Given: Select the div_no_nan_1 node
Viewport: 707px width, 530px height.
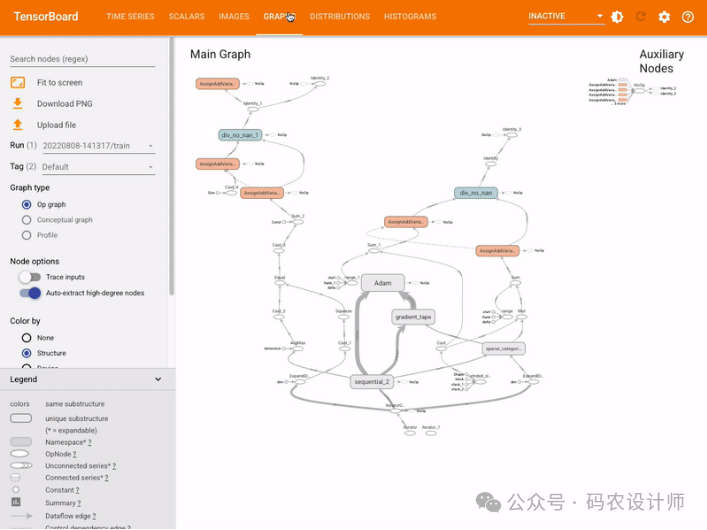Looking at the screenshot, I should [x=240, y=135].
